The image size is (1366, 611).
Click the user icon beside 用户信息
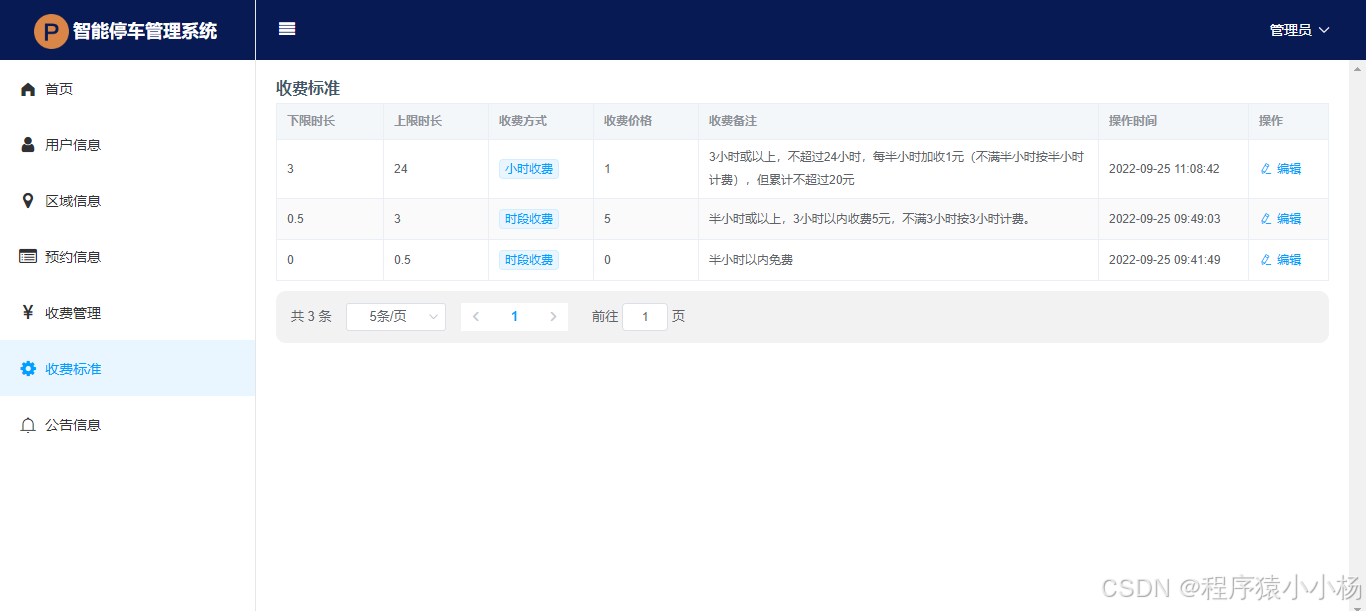pos(28,145)
